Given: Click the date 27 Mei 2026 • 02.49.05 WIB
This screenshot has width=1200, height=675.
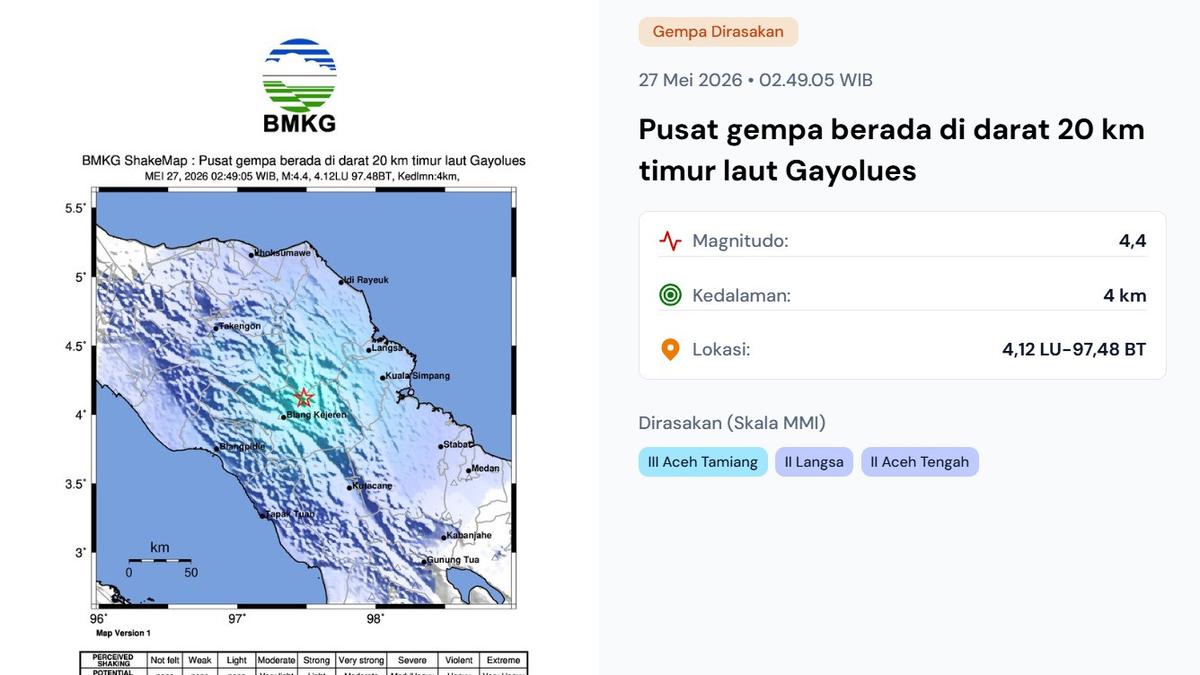Looking at the screenshot, I should pos(756,80).
